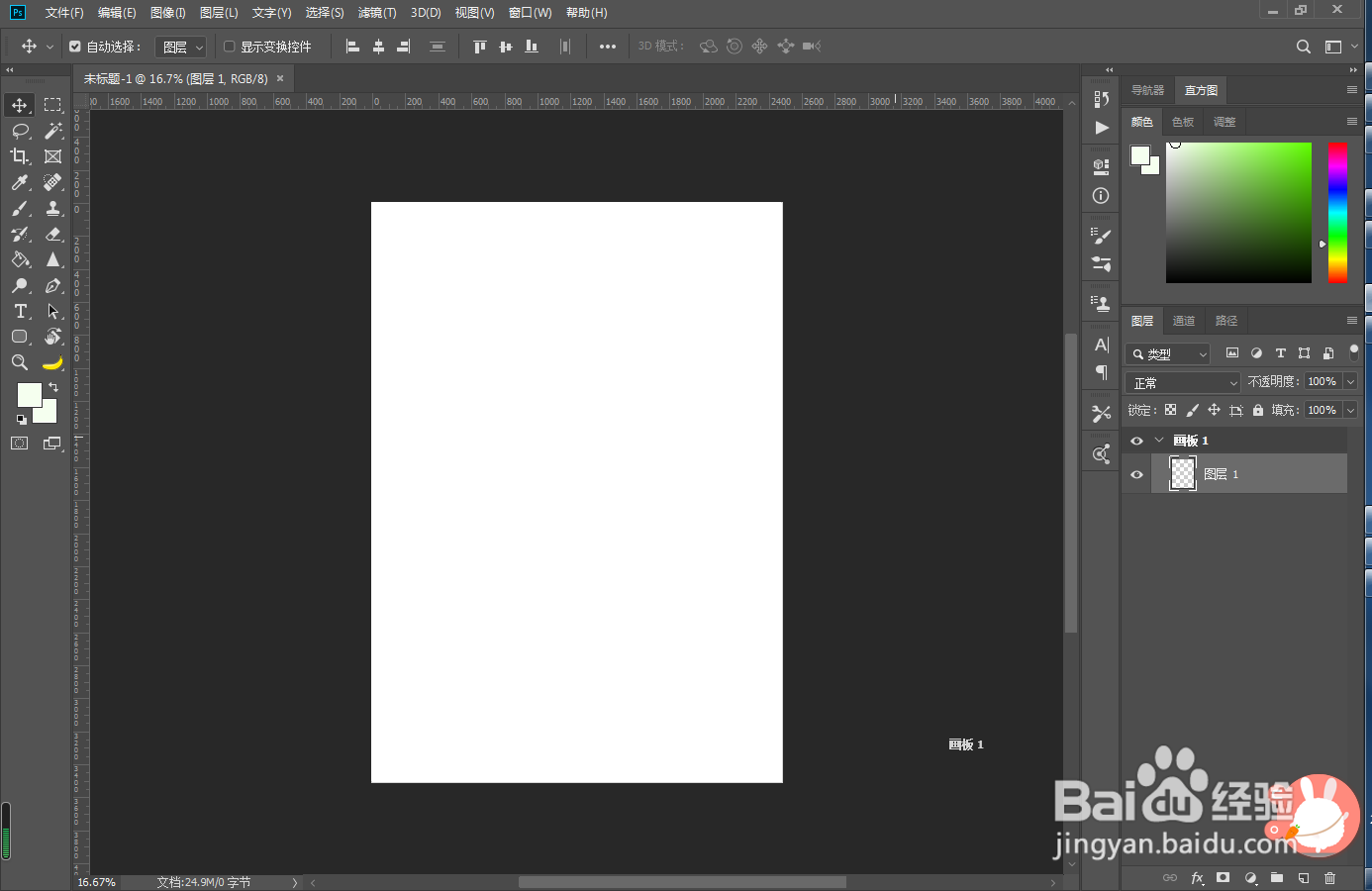Toggle layer filtering switch on

pyautogui.click(x=1353, y=352)
